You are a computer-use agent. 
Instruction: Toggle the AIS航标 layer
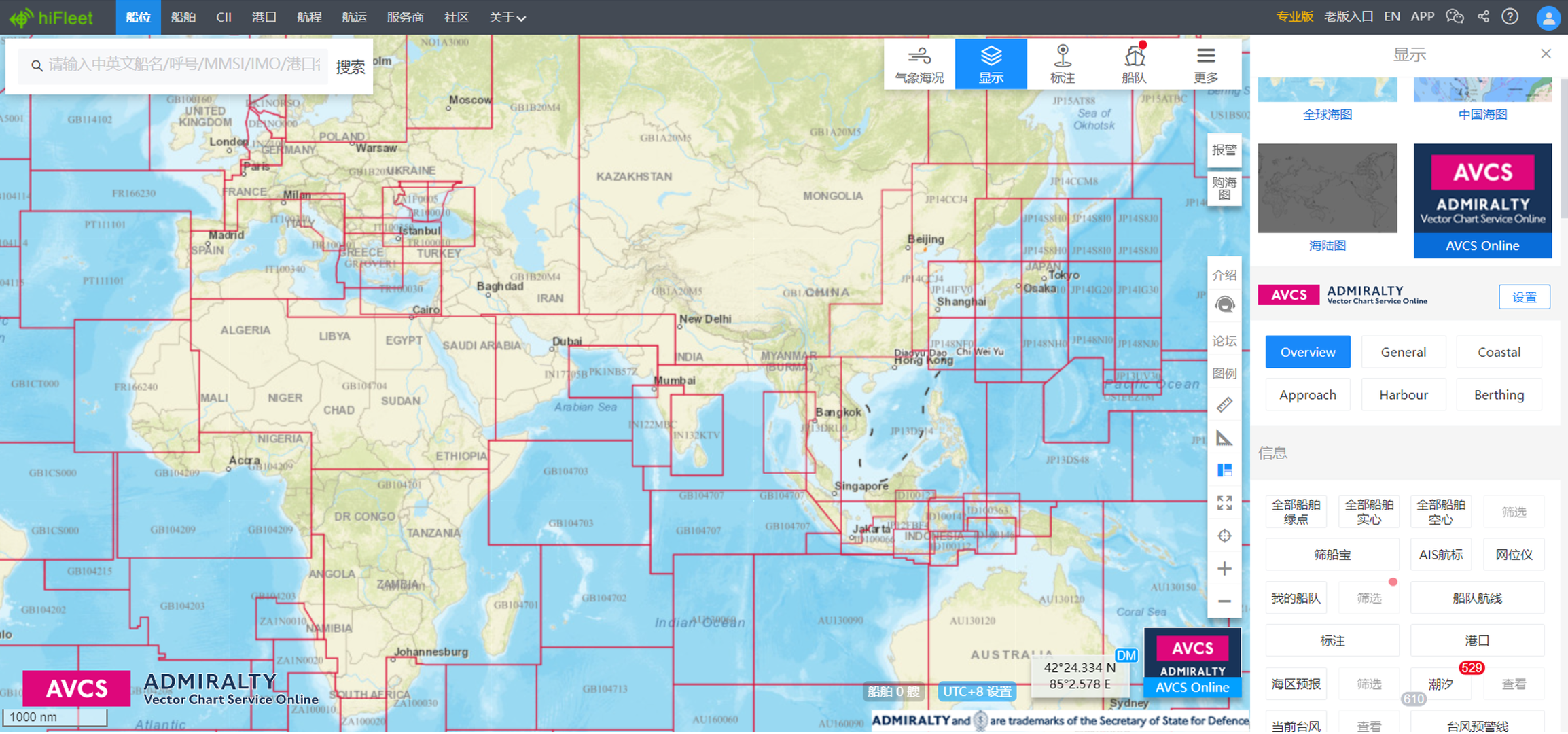pyautogui.click(x=1441, y=555)
